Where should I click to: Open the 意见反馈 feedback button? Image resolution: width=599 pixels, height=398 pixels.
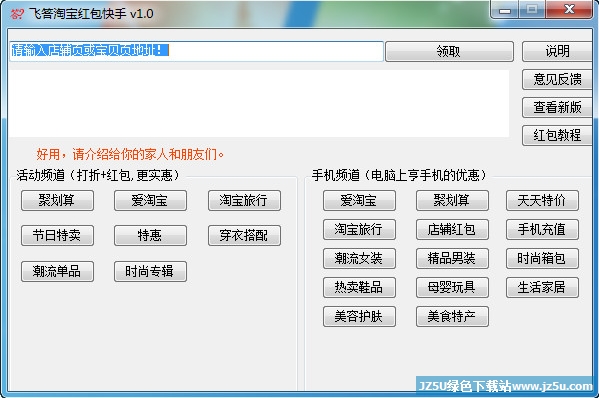click(557, 79)
